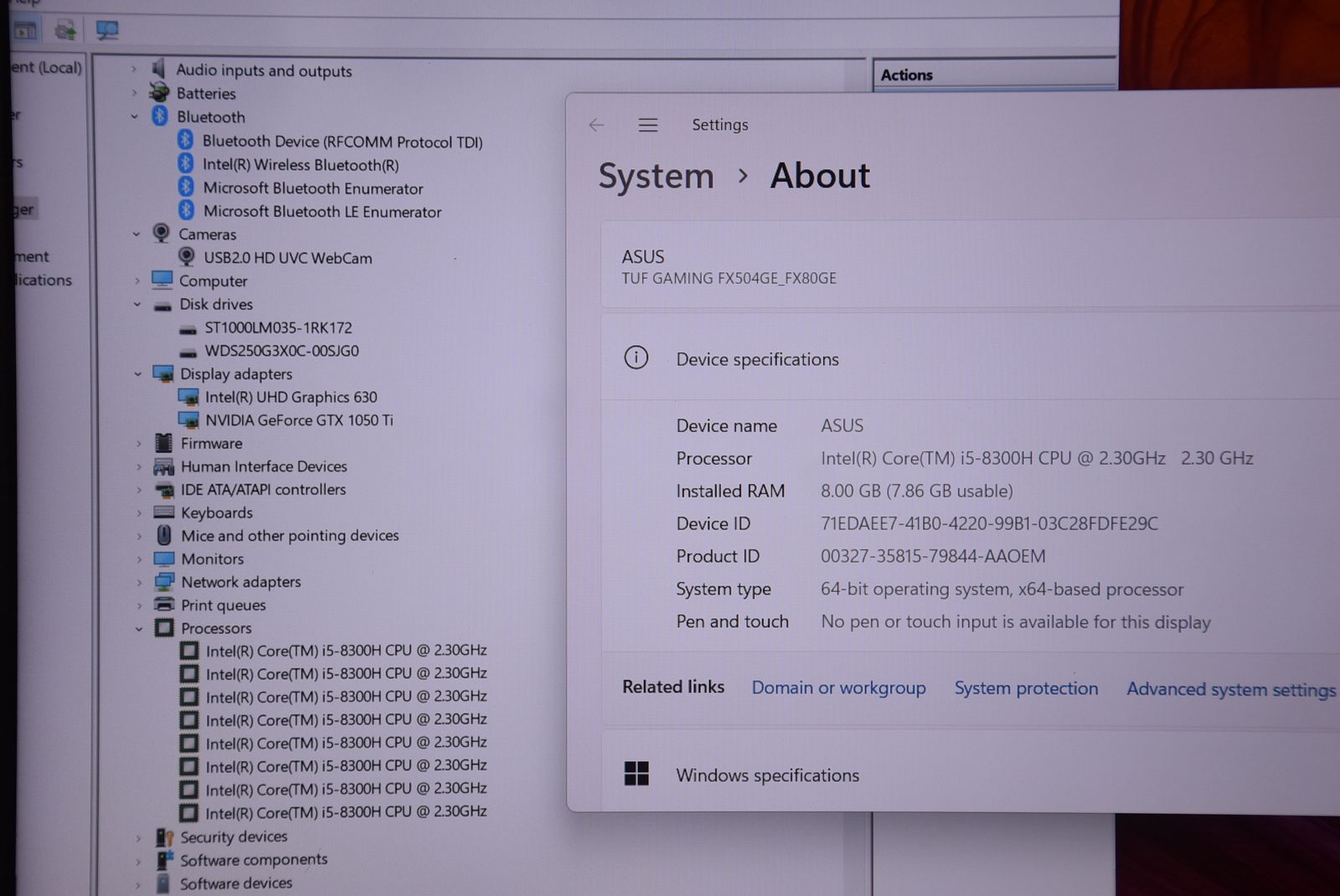
Task: Collapse the Bluetooth node
Action: tap(134, 116)
